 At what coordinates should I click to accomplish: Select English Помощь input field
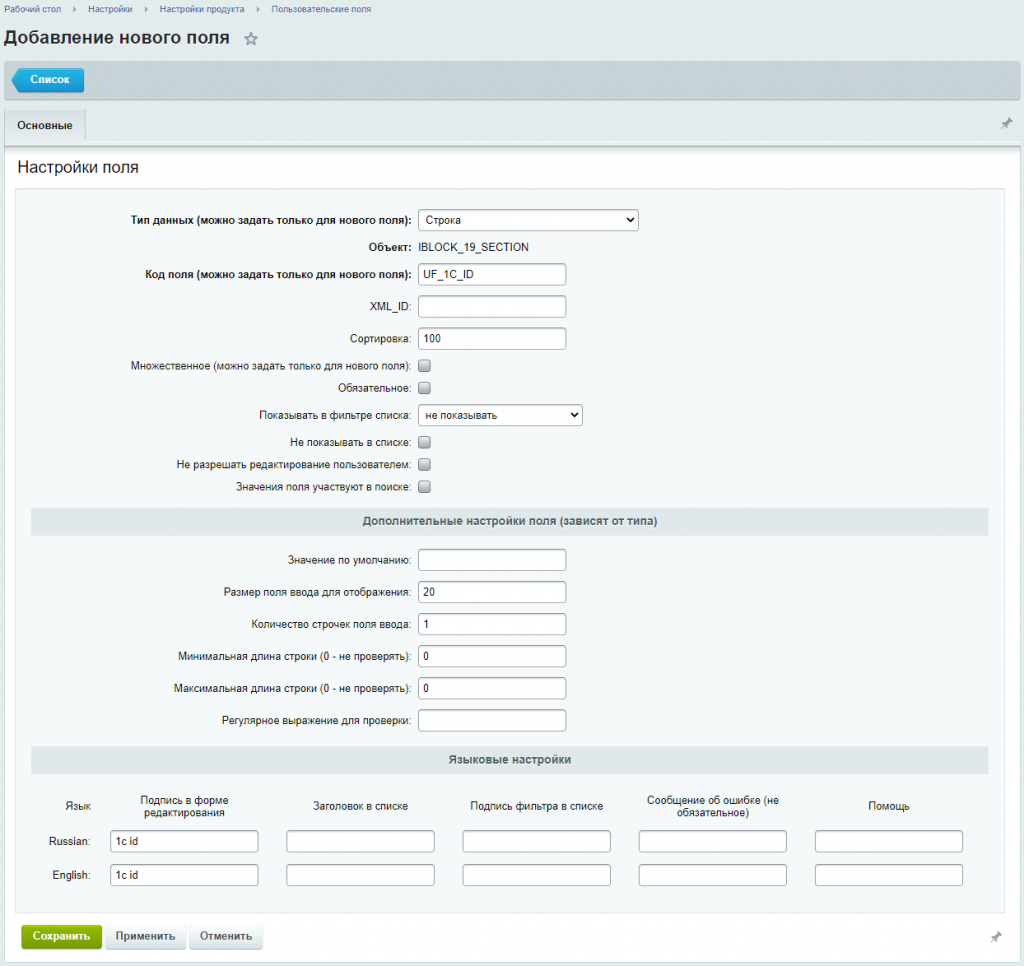pos(889,875)
